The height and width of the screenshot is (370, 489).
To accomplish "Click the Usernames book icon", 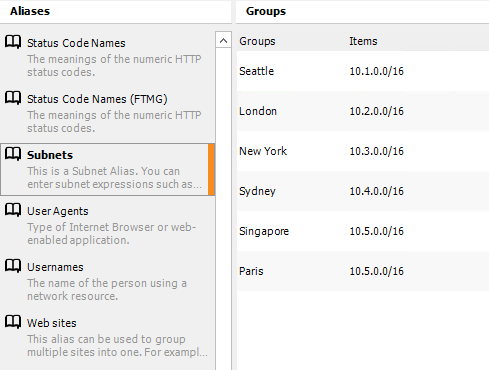I will (x=13, y=266).
